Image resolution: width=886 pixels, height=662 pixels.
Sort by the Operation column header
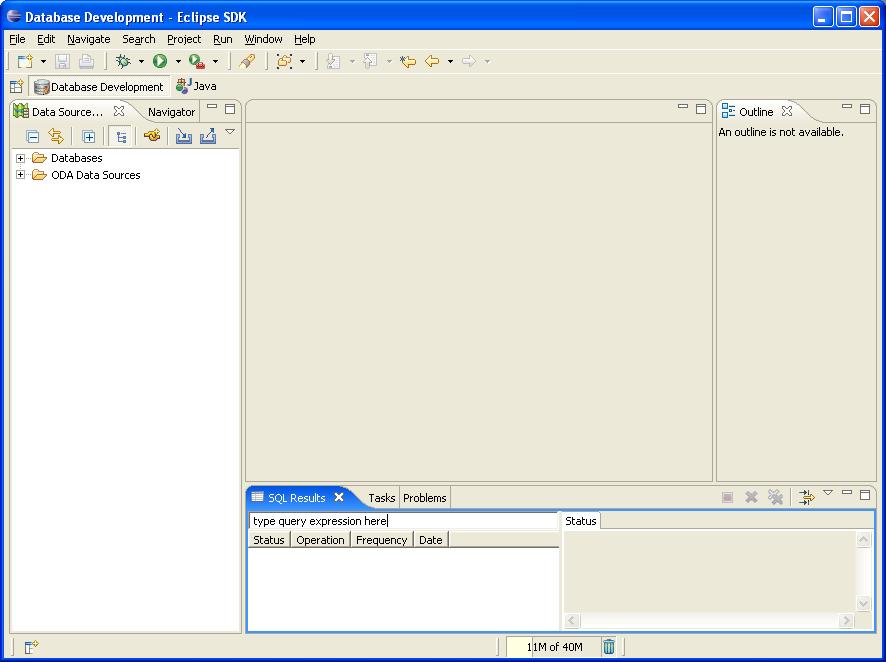[x=320, y=539]
